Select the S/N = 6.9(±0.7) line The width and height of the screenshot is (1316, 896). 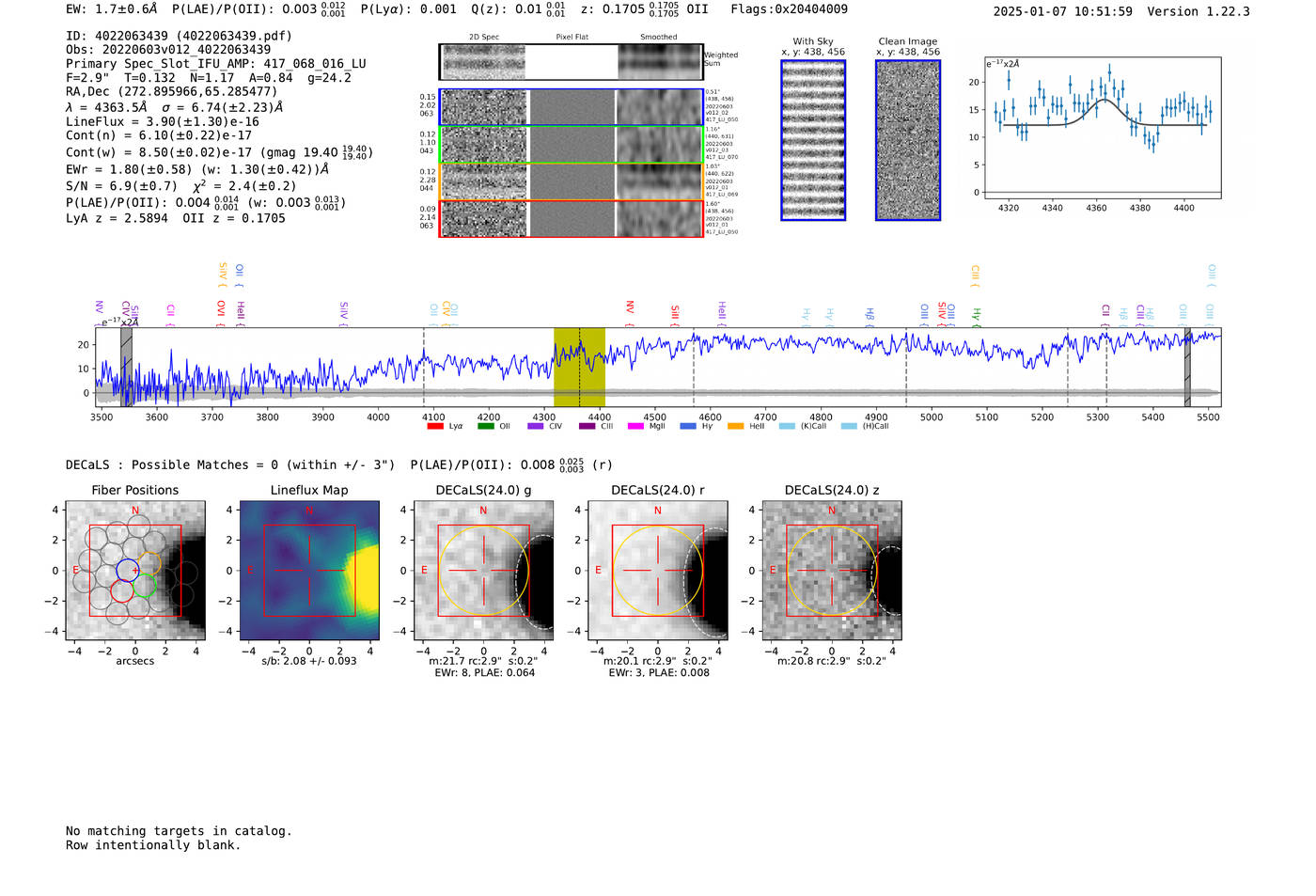[181, 185]
